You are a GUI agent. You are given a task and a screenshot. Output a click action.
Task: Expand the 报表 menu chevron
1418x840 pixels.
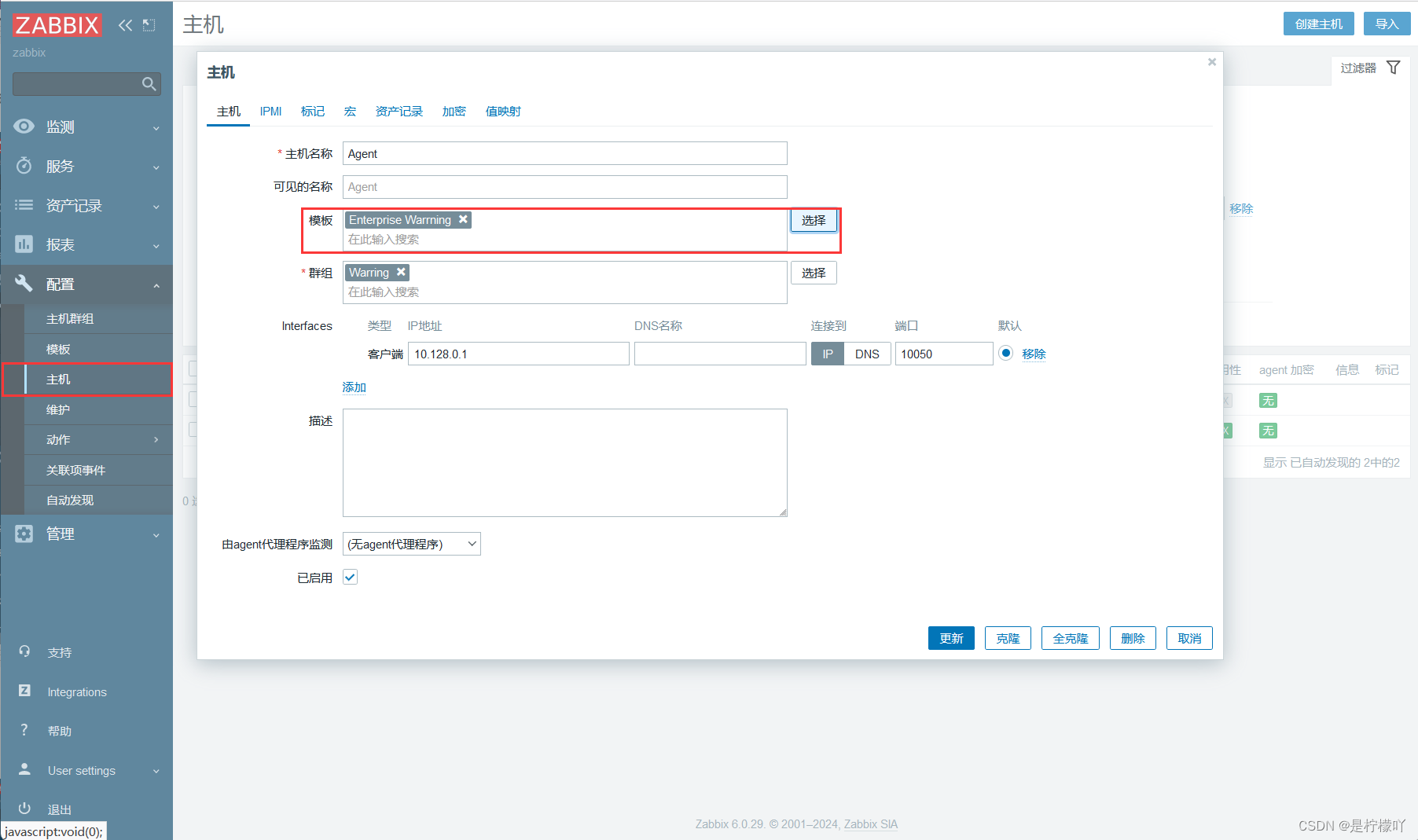(x=156, y=246)
